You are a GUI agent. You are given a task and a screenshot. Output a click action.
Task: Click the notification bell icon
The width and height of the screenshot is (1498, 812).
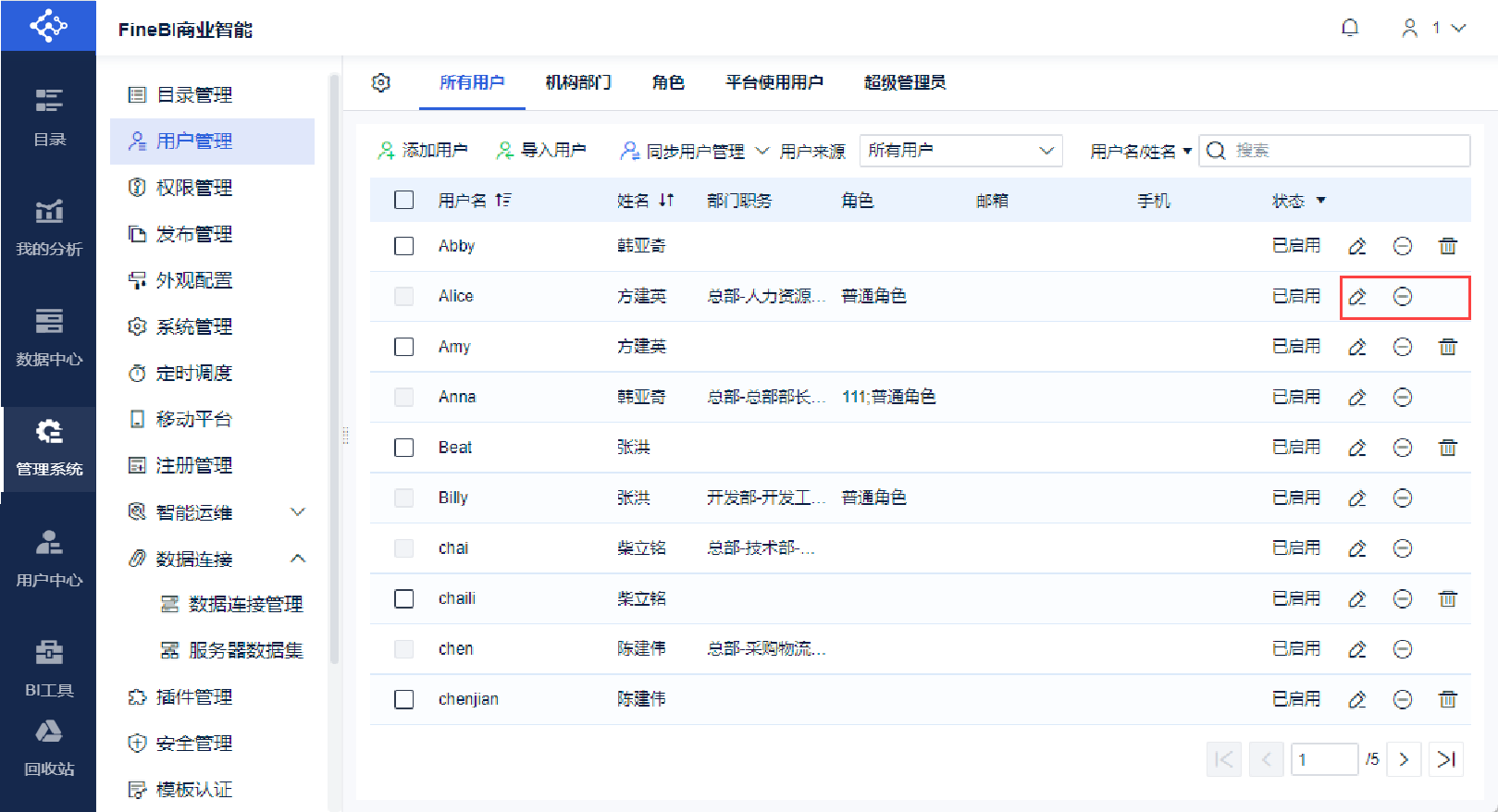point(1350,28)
